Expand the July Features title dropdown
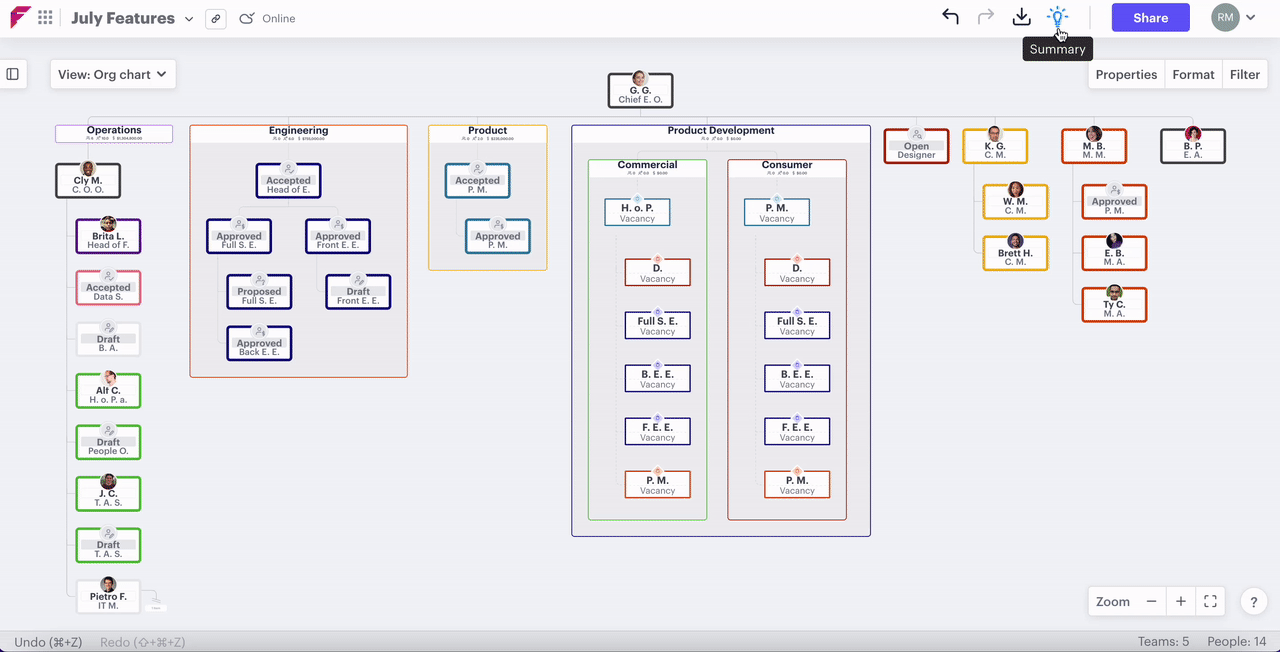Viewport: 1280px width, 652px height. click(x=189, y=19)
